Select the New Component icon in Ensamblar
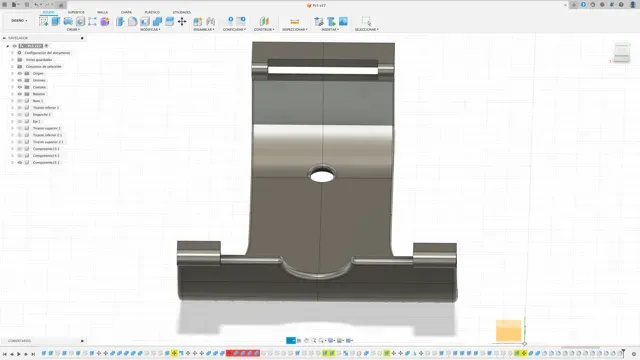The height and width of the screenshot is (360, 640). coord(198,21)
